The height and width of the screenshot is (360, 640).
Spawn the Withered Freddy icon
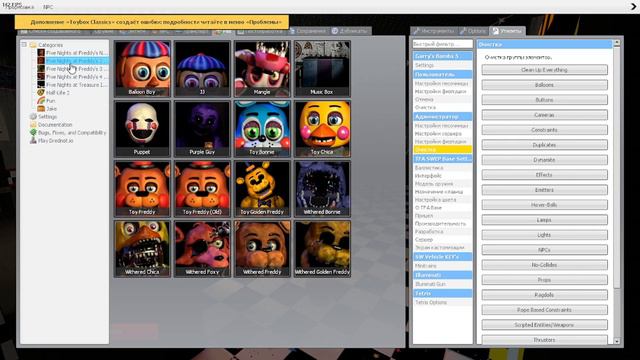tap(262, 249)
